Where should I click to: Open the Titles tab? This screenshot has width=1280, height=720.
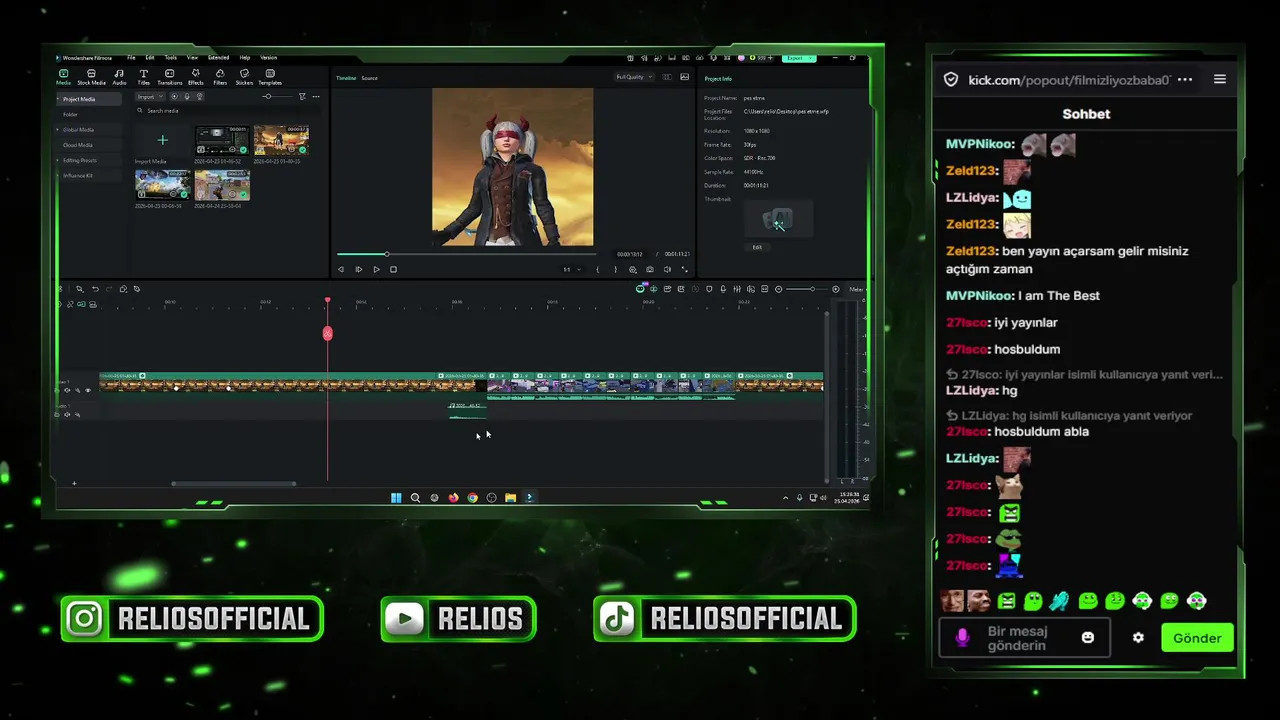(x=143, y=77)
